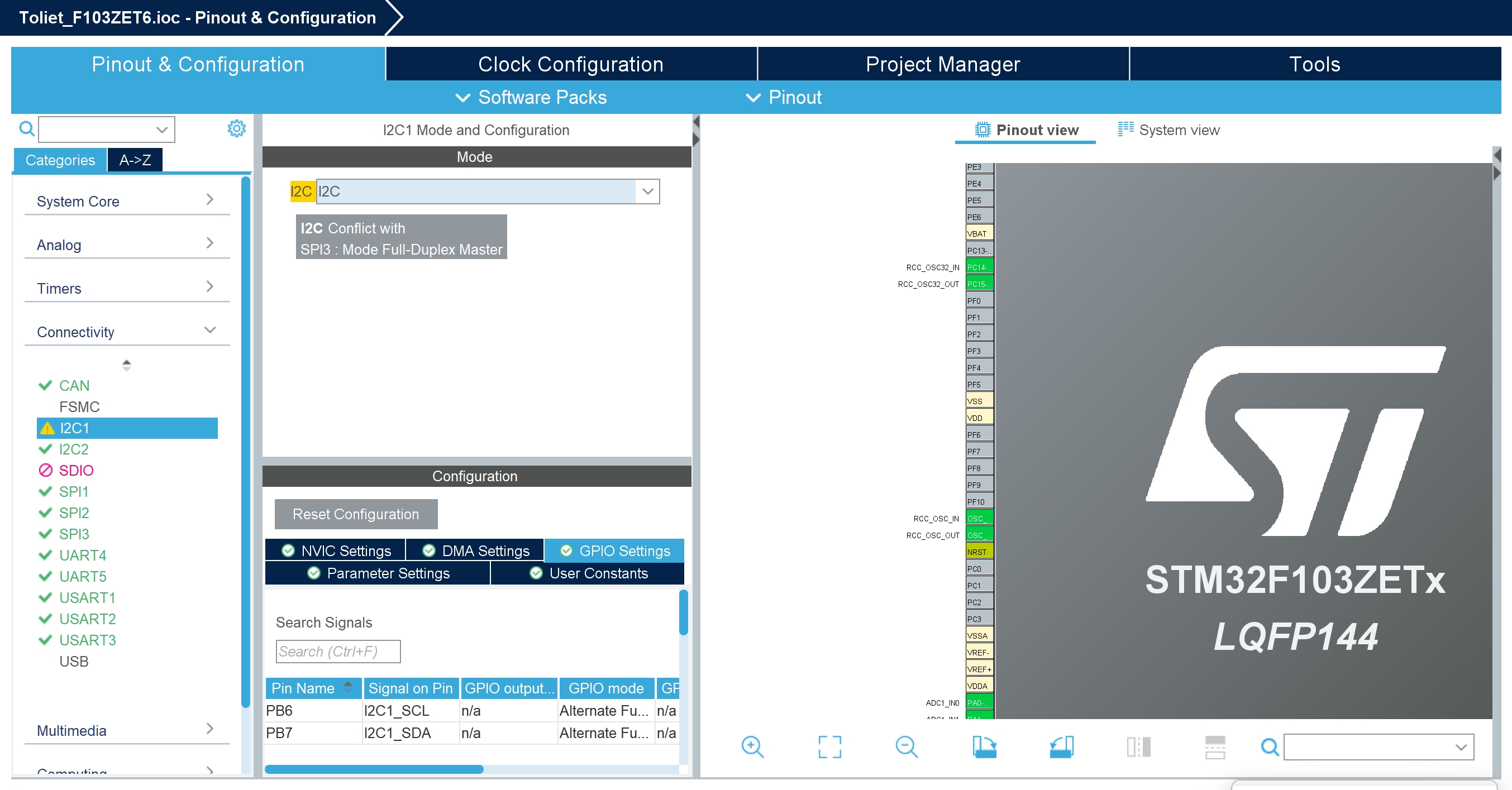Click the GPIO mode column header

click(607, 688)
